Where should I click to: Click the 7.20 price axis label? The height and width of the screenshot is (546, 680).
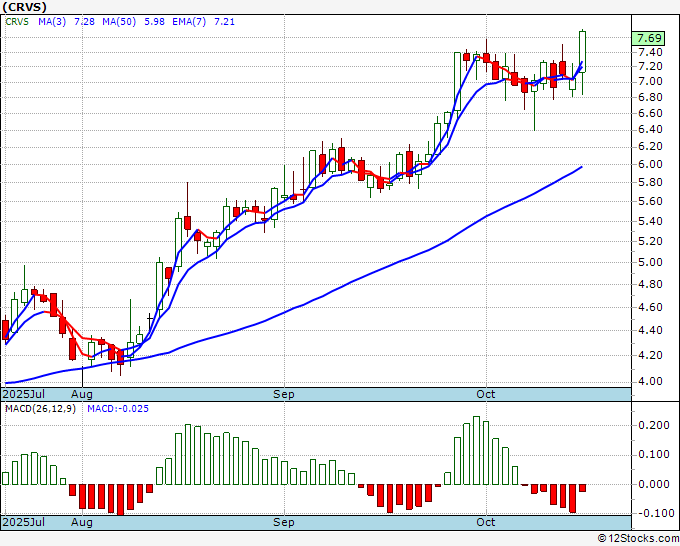coord(650,66)
